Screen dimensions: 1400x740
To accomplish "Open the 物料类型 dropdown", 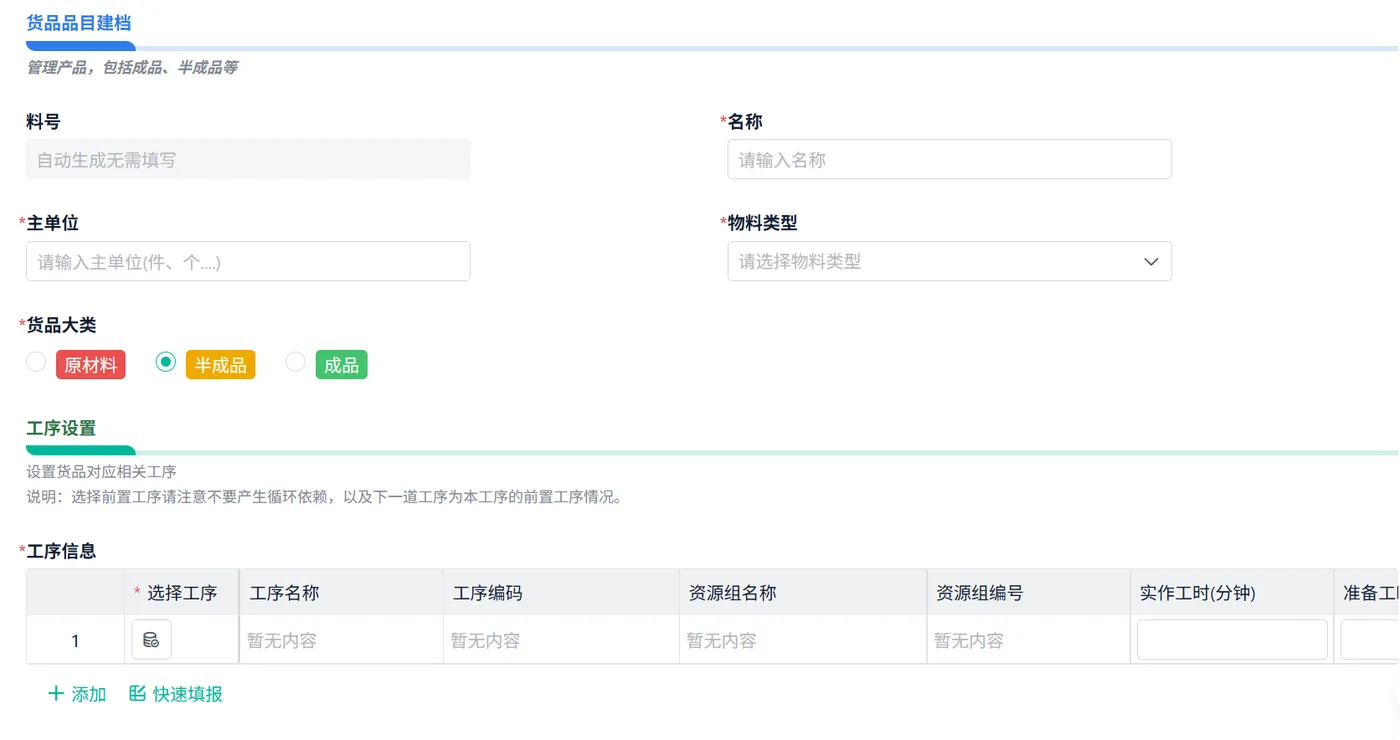I will [949, 261].
